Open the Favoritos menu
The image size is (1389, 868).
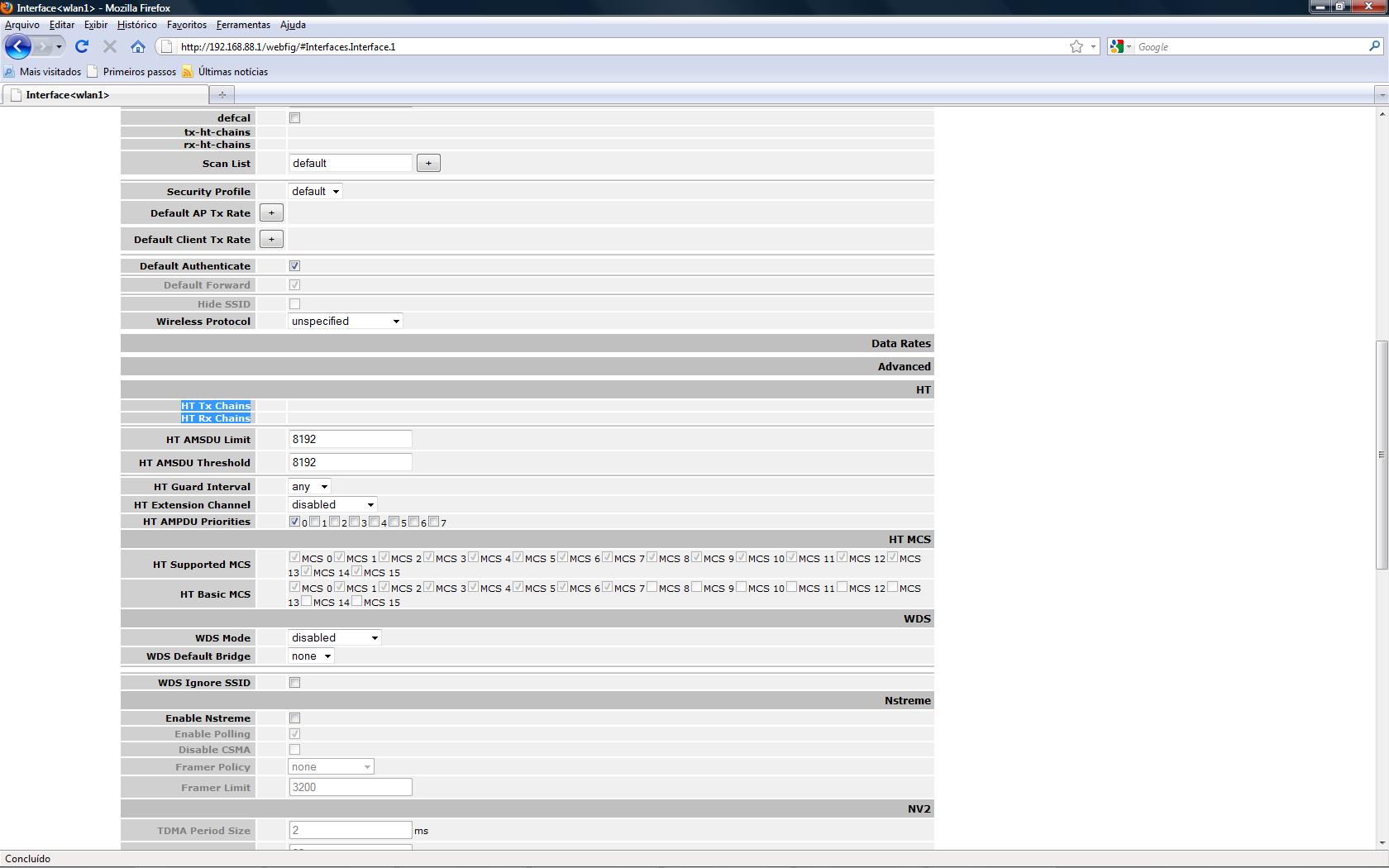(x=187, y=25)
